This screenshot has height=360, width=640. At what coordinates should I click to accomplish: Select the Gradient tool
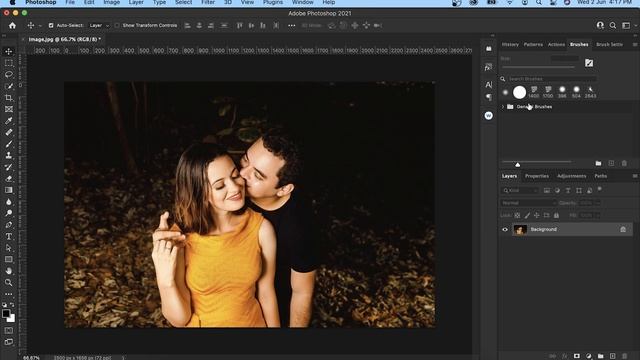pos(9,190)
